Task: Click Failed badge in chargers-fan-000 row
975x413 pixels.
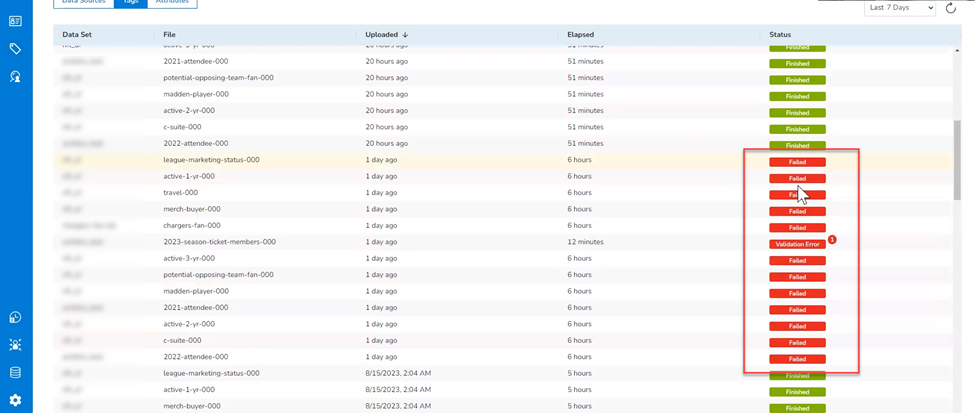Action: 797,228
